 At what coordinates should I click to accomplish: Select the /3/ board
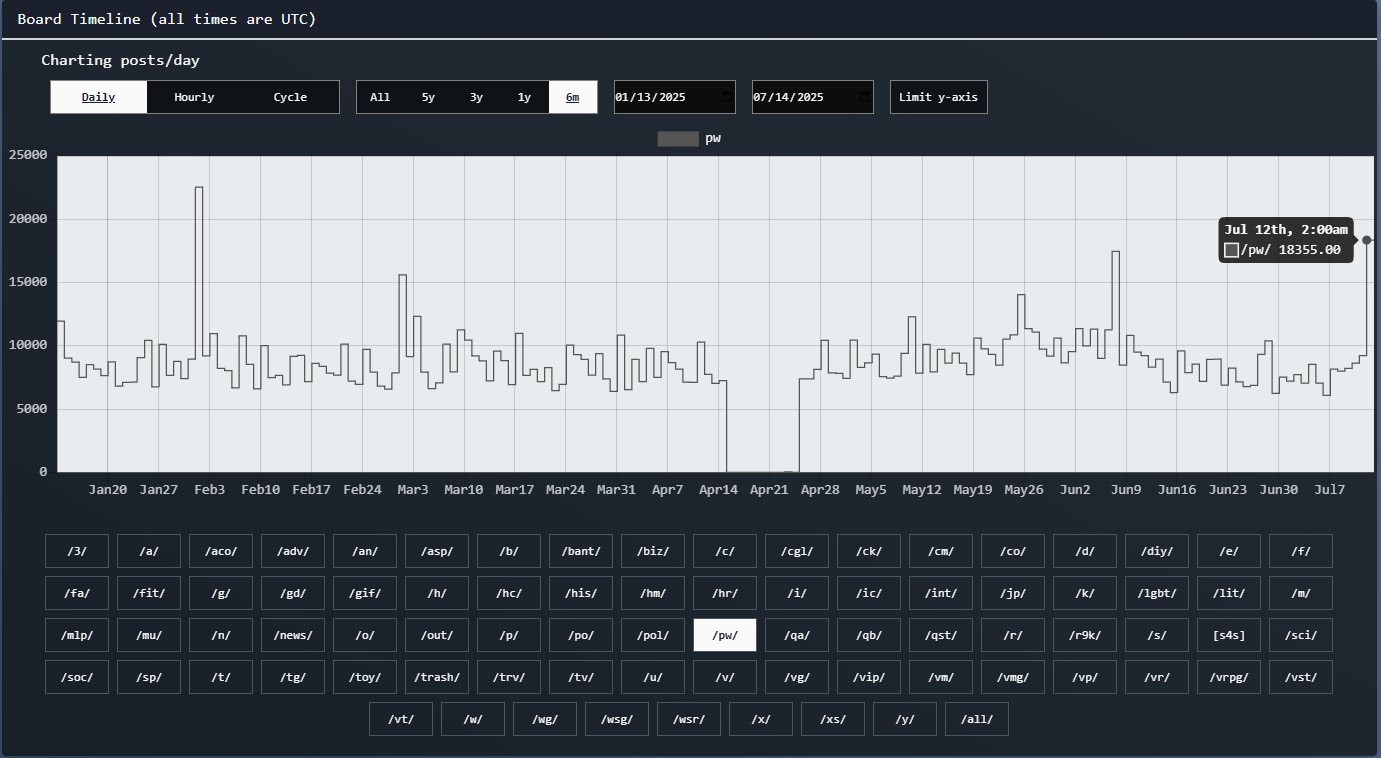point(77,551)
